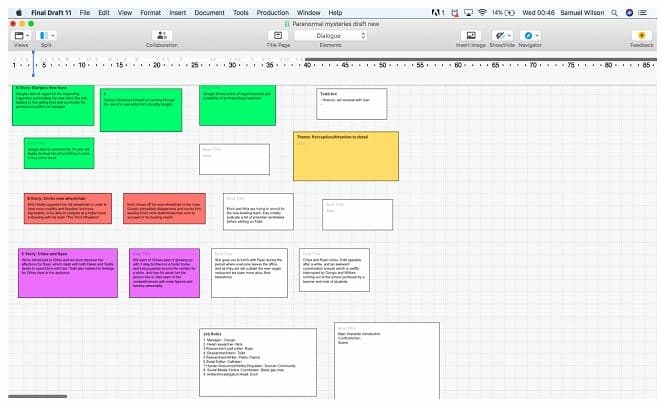Open the Views layout button
Image resolution: width=662 pixels, height=403 pixels.
click(x=17, y=35)
